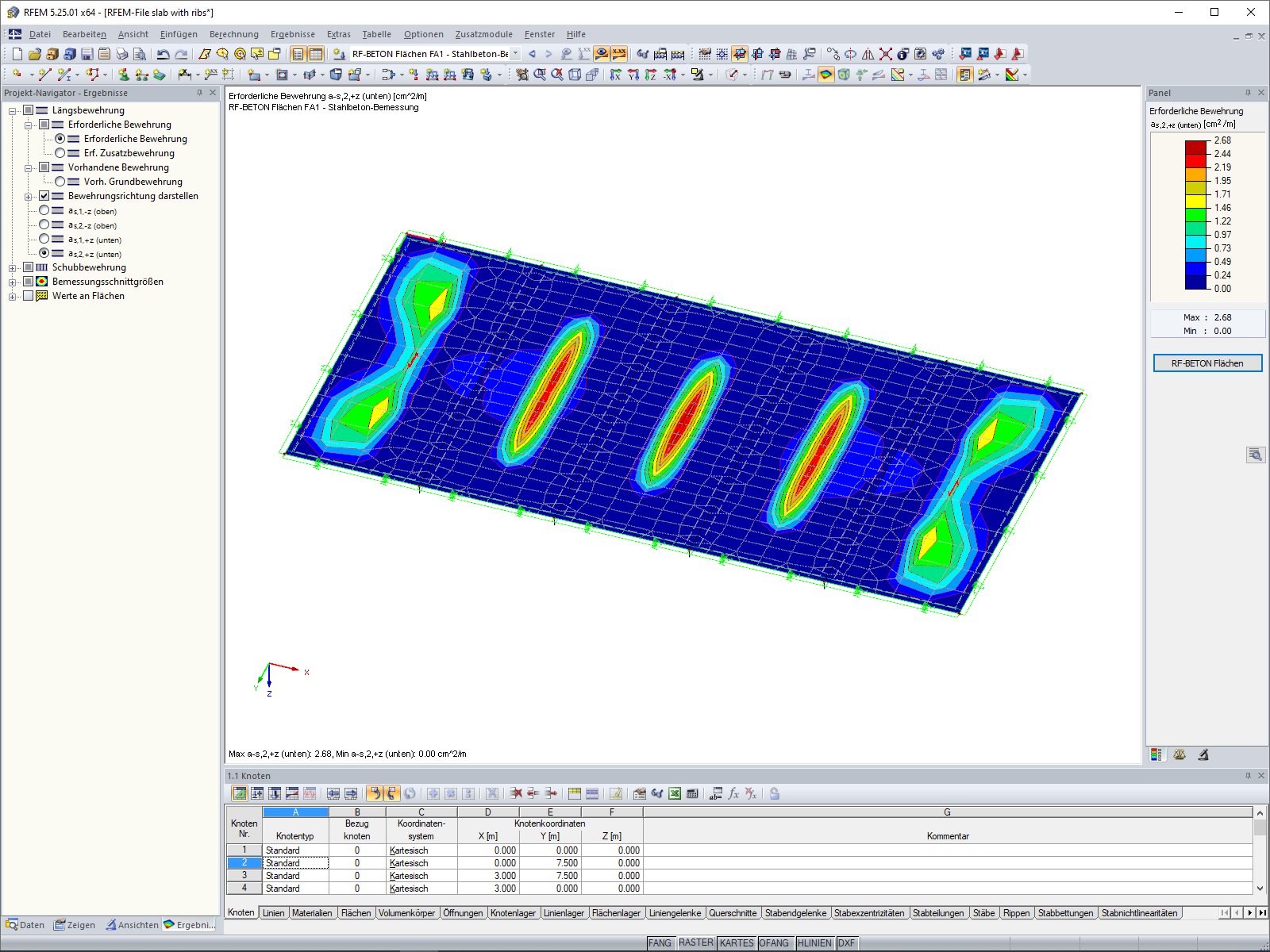Save the model with the floppy disk icon

pyautogui.click(x=87, y=54)
